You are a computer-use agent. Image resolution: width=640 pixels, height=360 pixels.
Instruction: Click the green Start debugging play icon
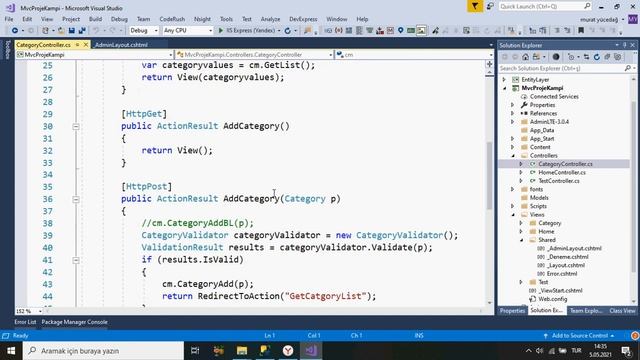click(221, 31)
